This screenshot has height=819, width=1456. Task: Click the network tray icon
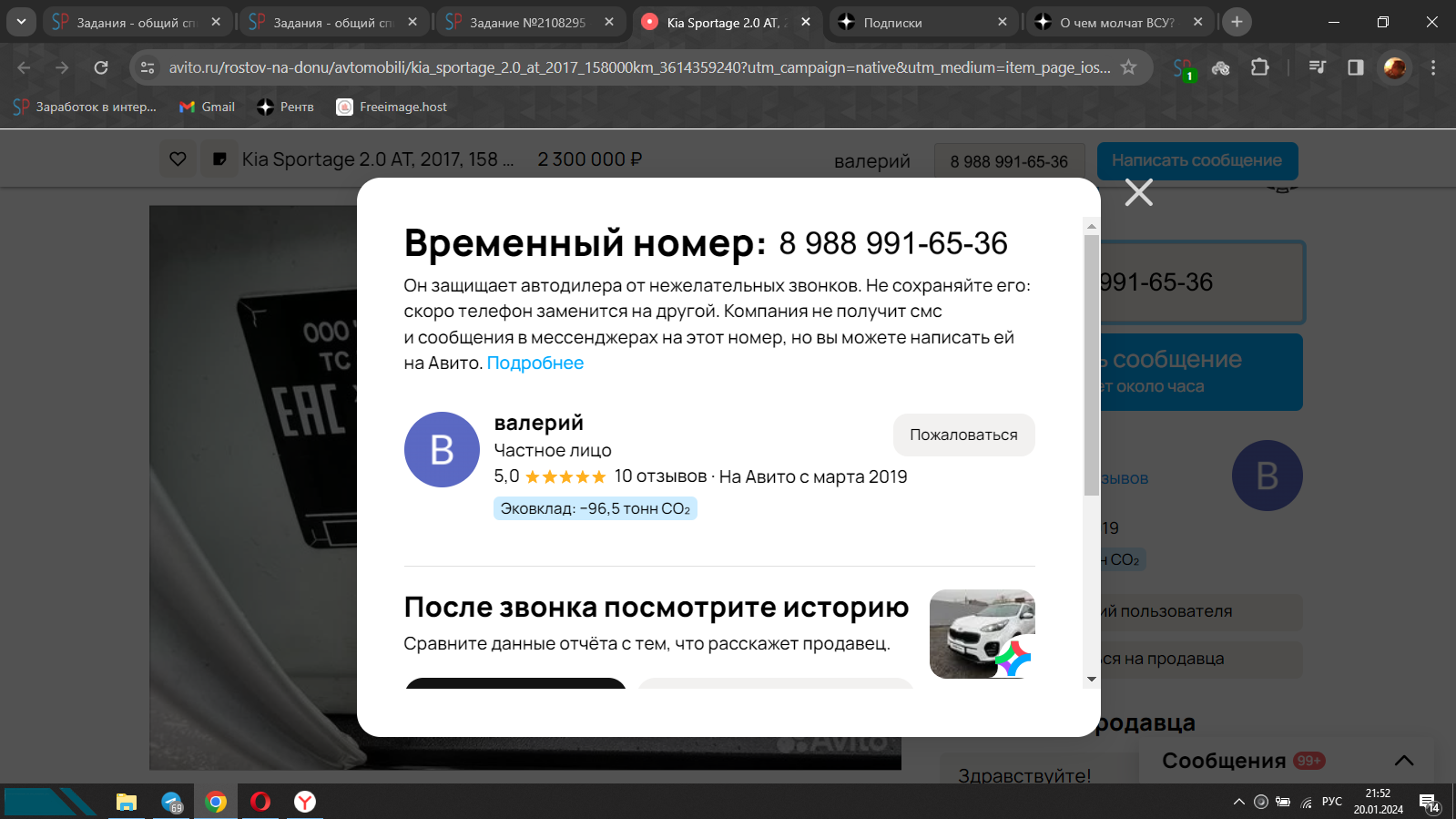[x=1307, y=802]
